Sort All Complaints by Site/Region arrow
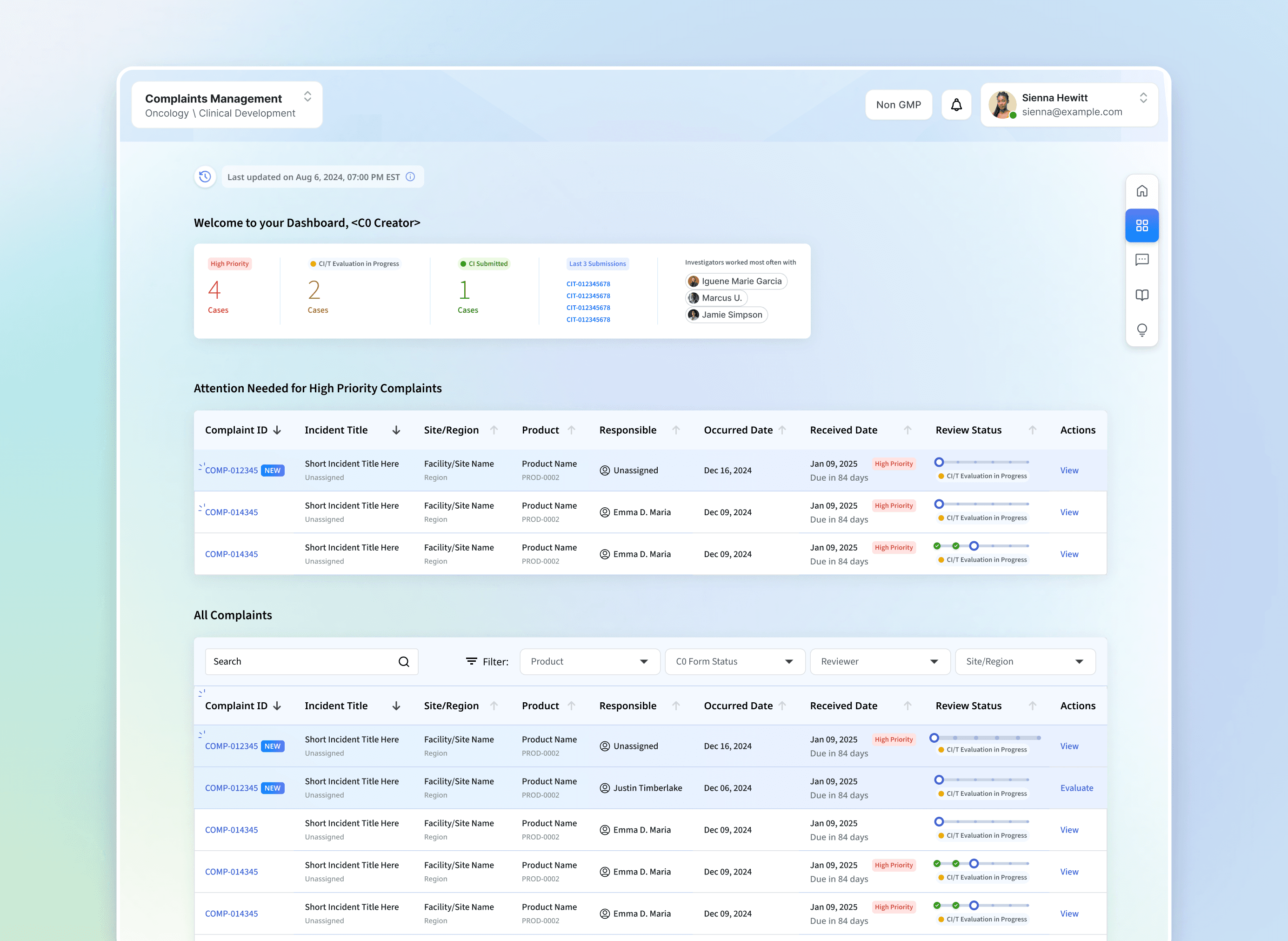 point(494,706)
